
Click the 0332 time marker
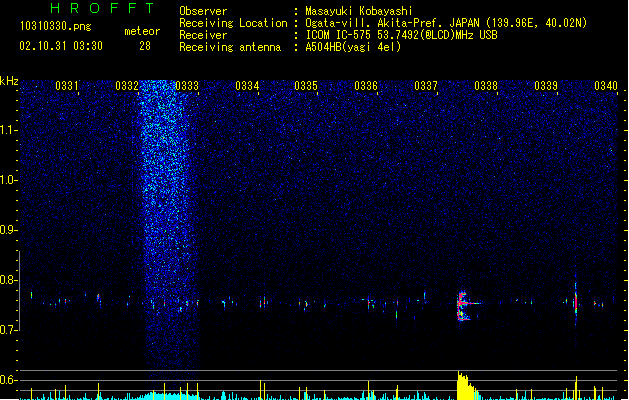(127, 86)
